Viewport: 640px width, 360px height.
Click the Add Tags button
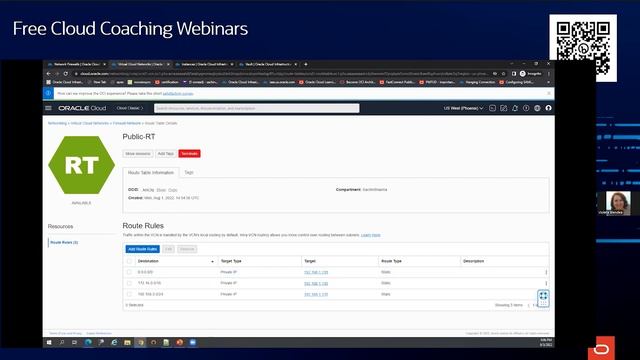[166, 154]
